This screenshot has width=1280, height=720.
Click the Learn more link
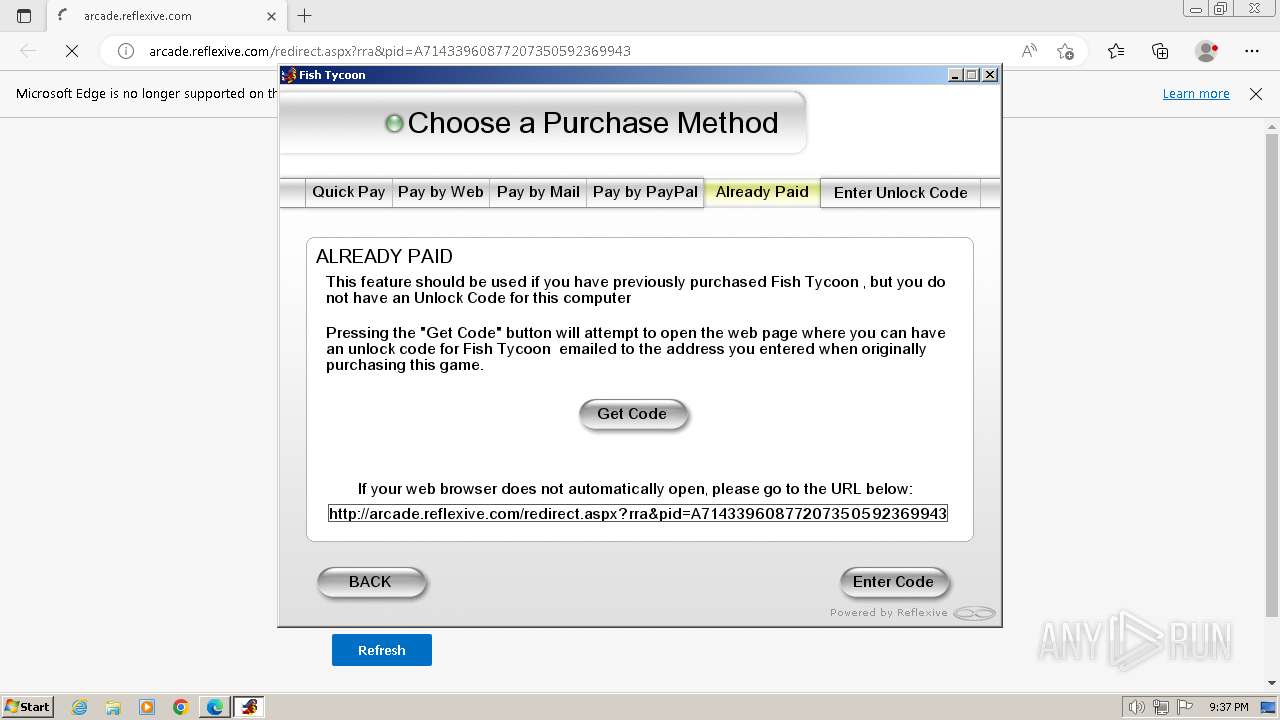pos(1196,93)
